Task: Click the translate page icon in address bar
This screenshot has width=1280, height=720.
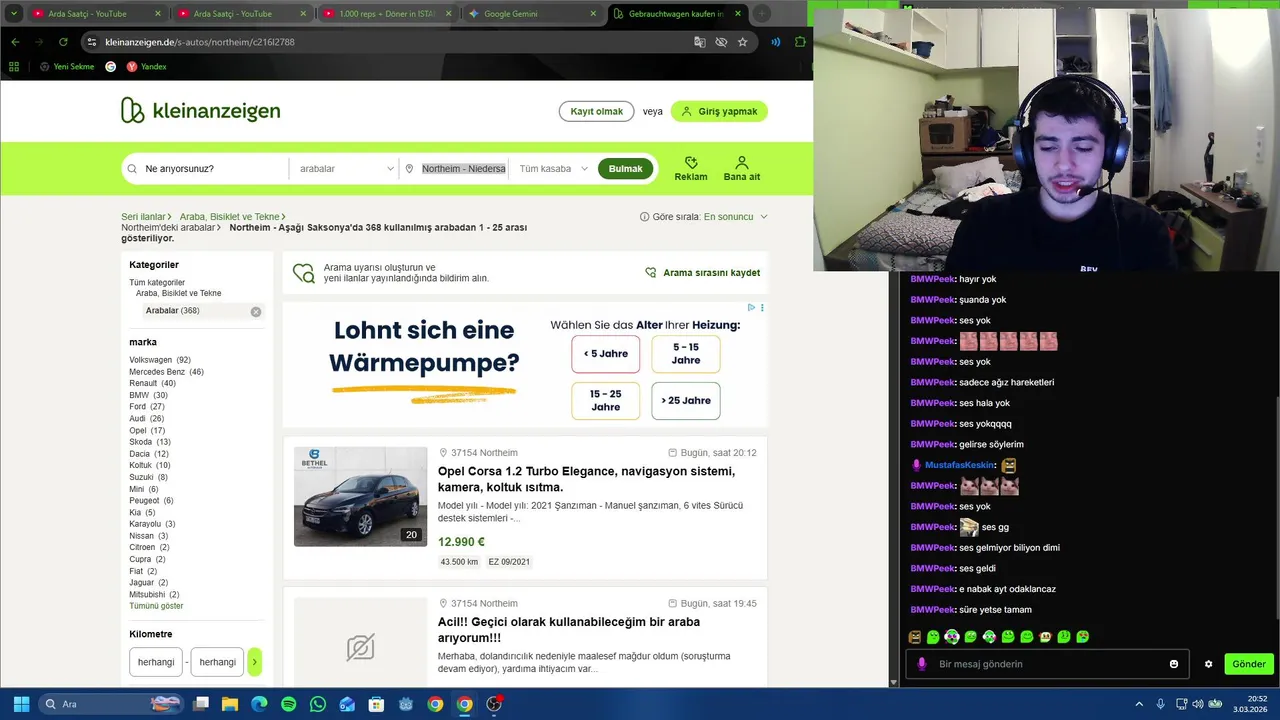Action: (700, 42)
